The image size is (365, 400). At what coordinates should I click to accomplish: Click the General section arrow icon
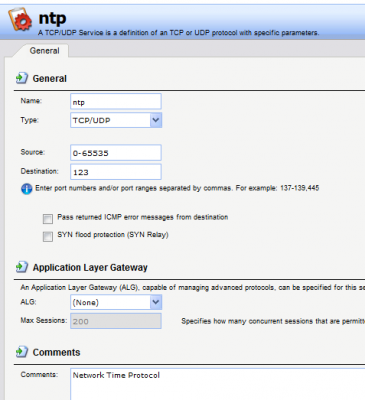point(22,78)
